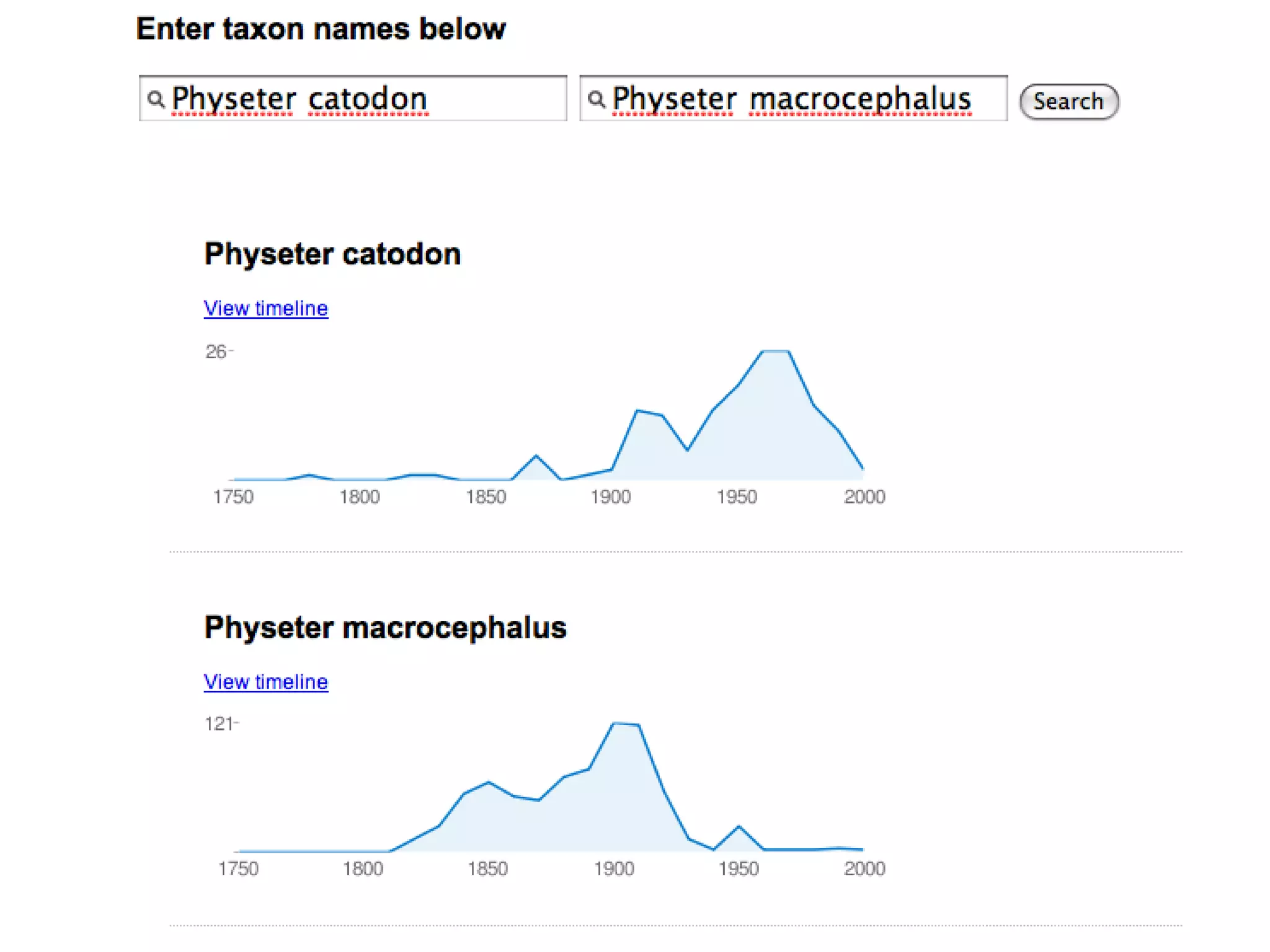This screenshot has height=952, width=1270.
Task: Click the 1900 label on macrocephalus chart axis
Action: click(614, 869)
